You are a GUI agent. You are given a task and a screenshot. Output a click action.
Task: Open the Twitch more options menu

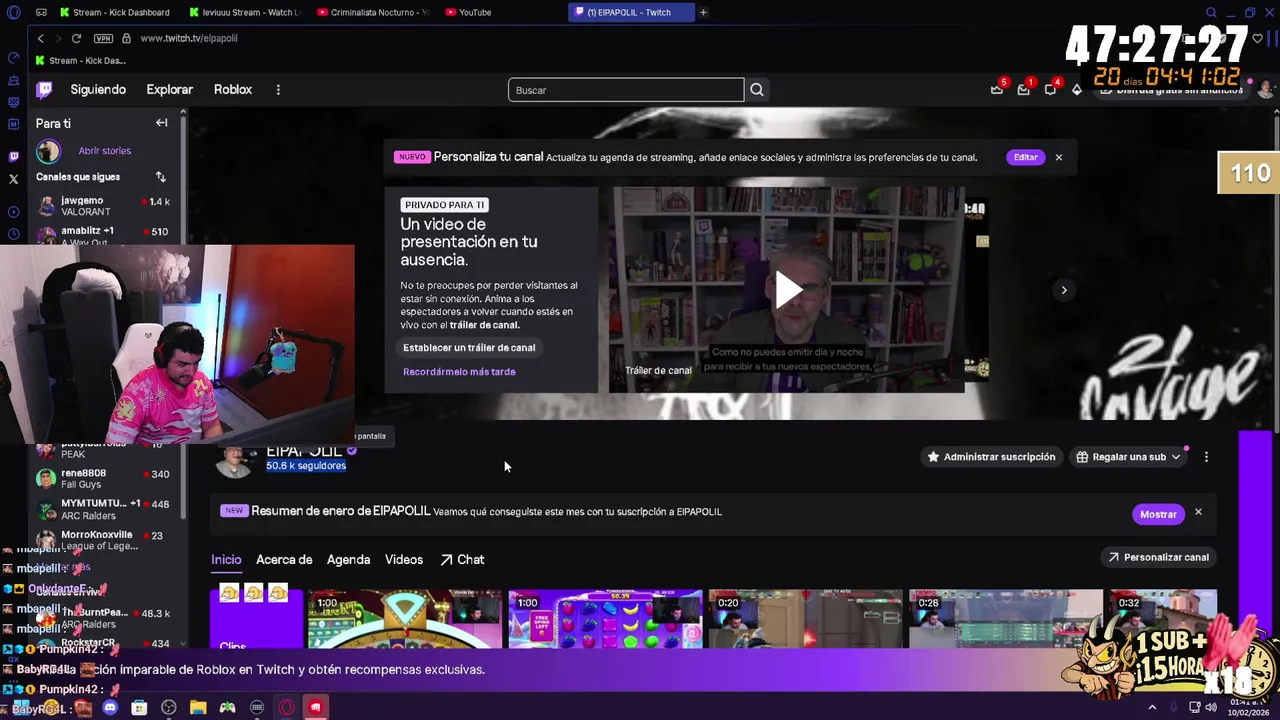point(278,90)
